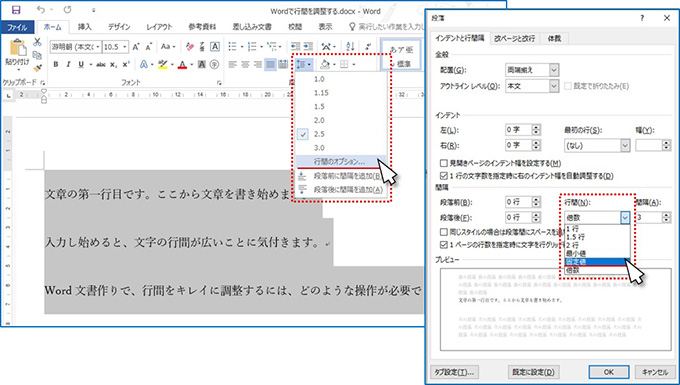This screenshot has width=680, height=385.
Task: Open the Change Case (Aa) dropdown
Action: 168,47
